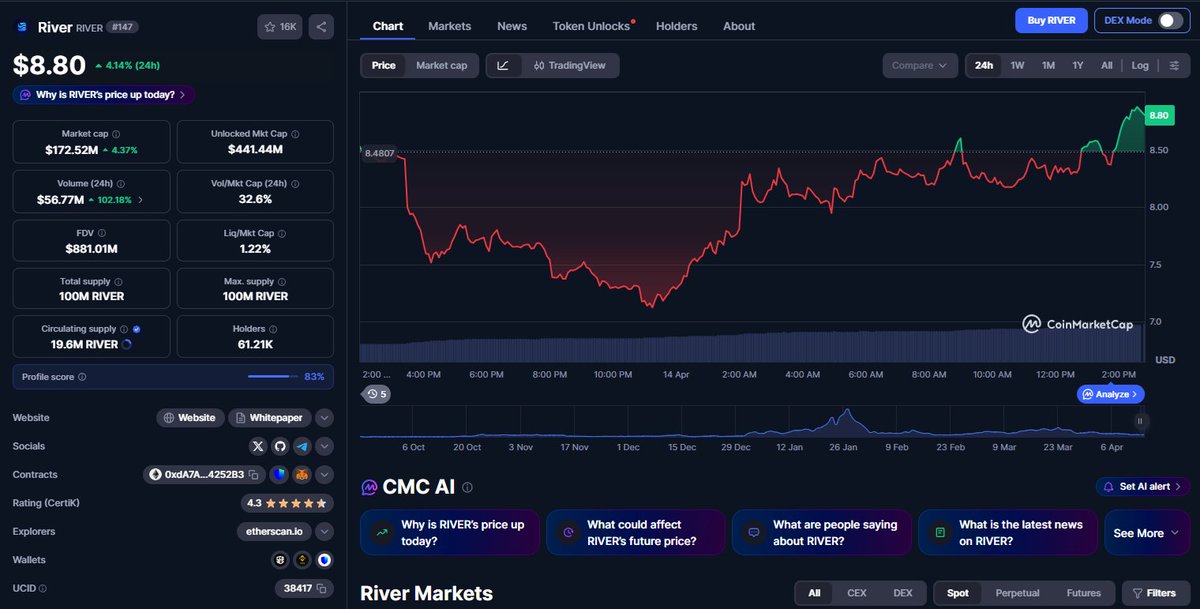Show Unlocked Mkt Cap info icon

[295, 134]
